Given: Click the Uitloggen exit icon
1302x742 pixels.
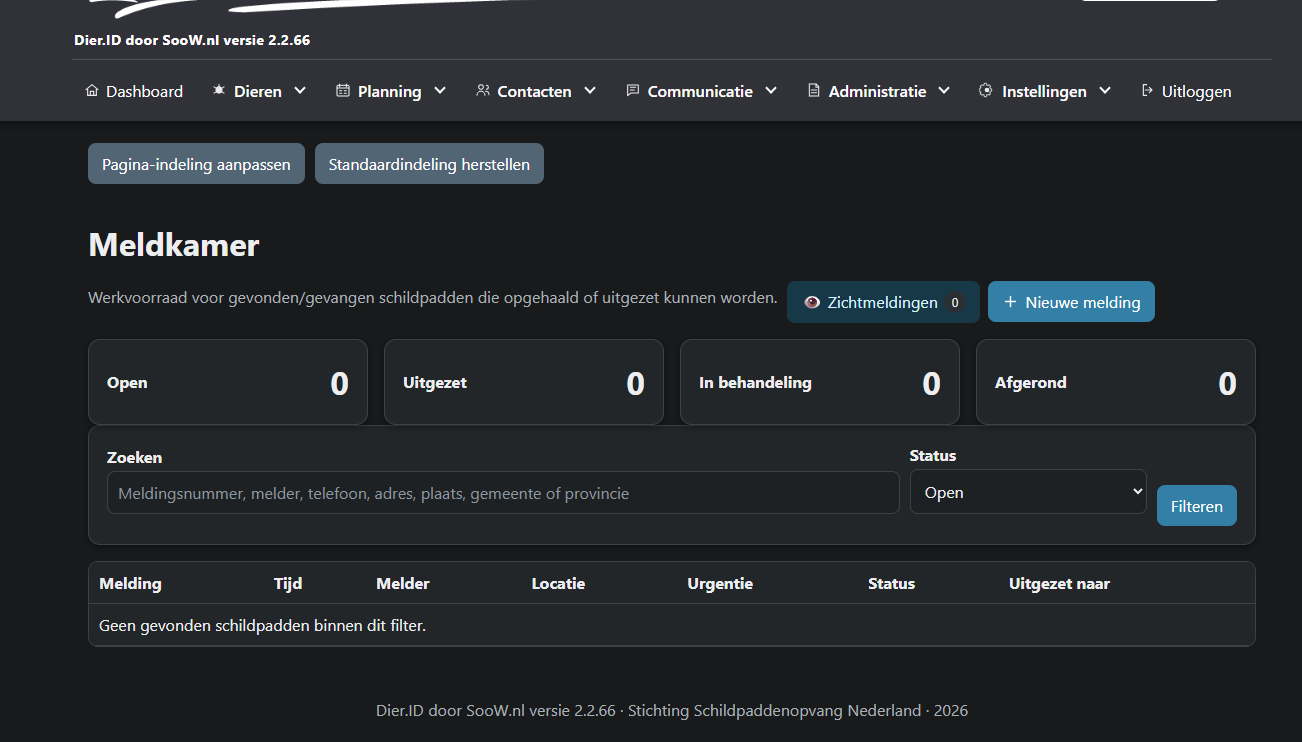Looking at the screenshot, I should click(x=1147, y=91).
